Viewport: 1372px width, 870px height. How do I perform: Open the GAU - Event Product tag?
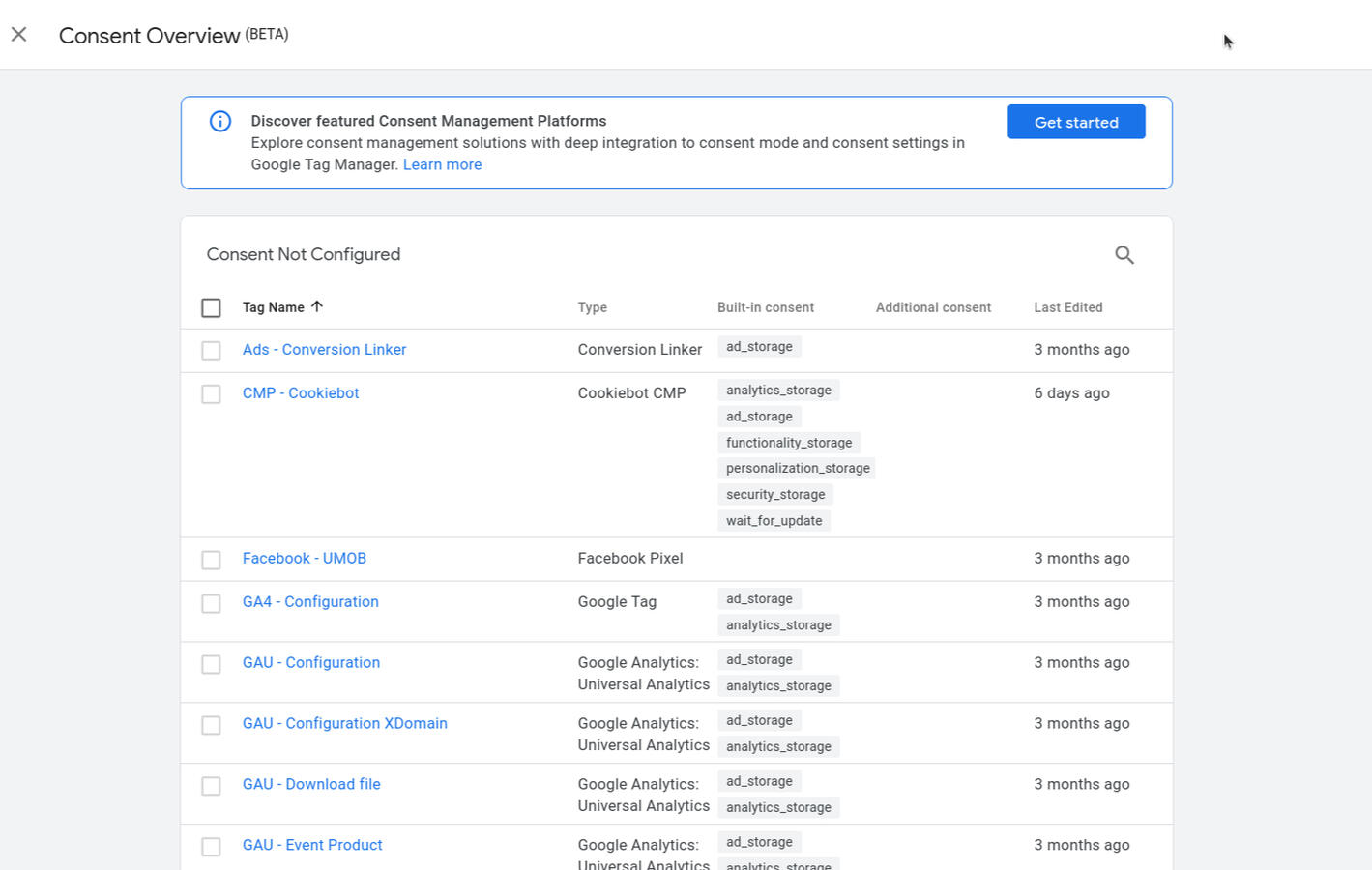[312, 846]
